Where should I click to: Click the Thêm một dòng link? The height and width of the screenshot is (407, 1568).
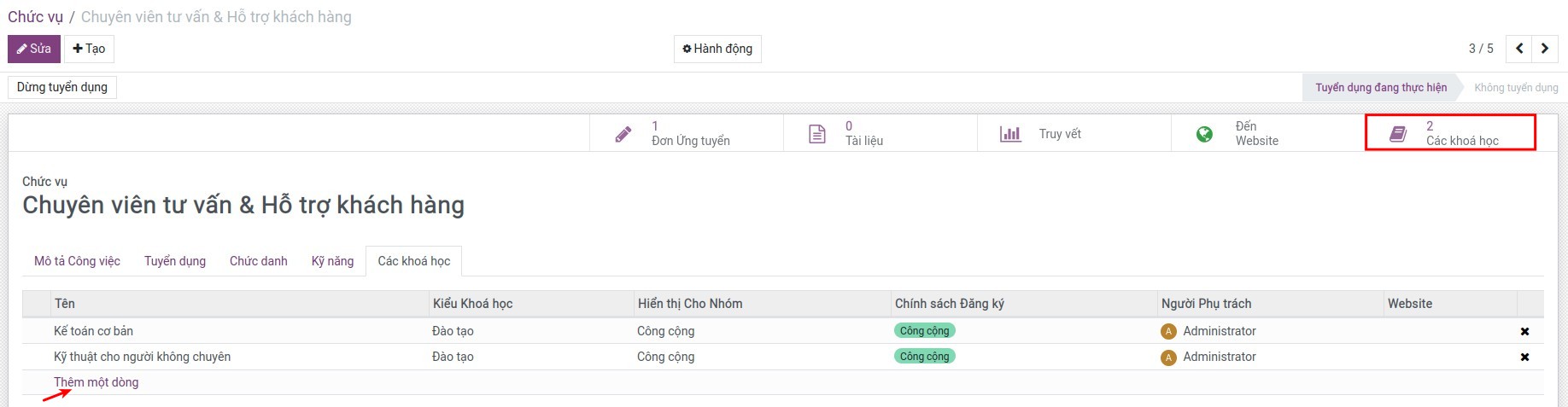[96, 382]
